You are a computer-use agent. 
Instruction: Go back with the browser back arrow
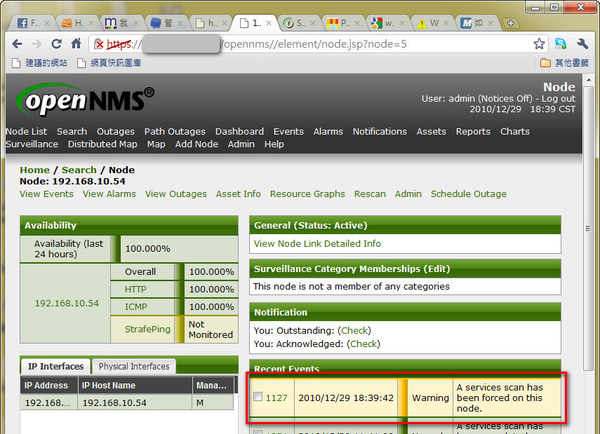[17, 44]
